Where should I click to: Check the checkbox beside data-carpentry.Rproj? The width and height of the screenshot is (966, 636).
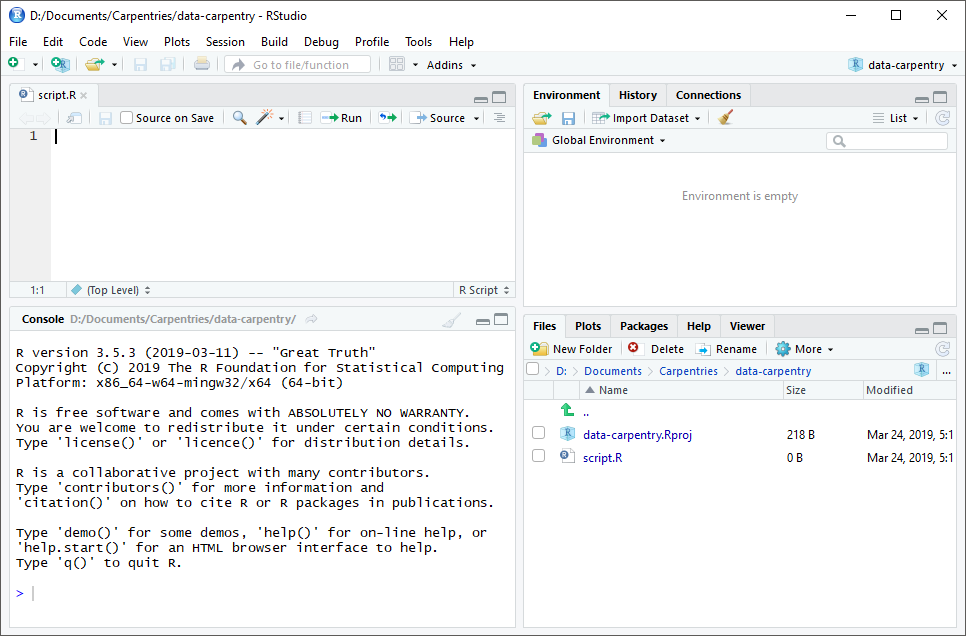pos(538,434)
